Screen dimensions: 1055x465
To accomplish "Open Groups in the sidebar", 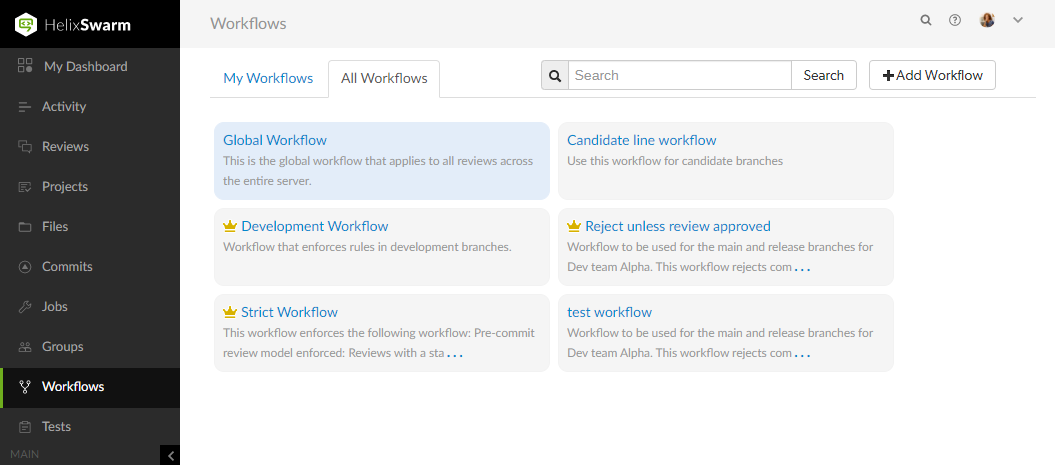I will [x=62, y=347].
